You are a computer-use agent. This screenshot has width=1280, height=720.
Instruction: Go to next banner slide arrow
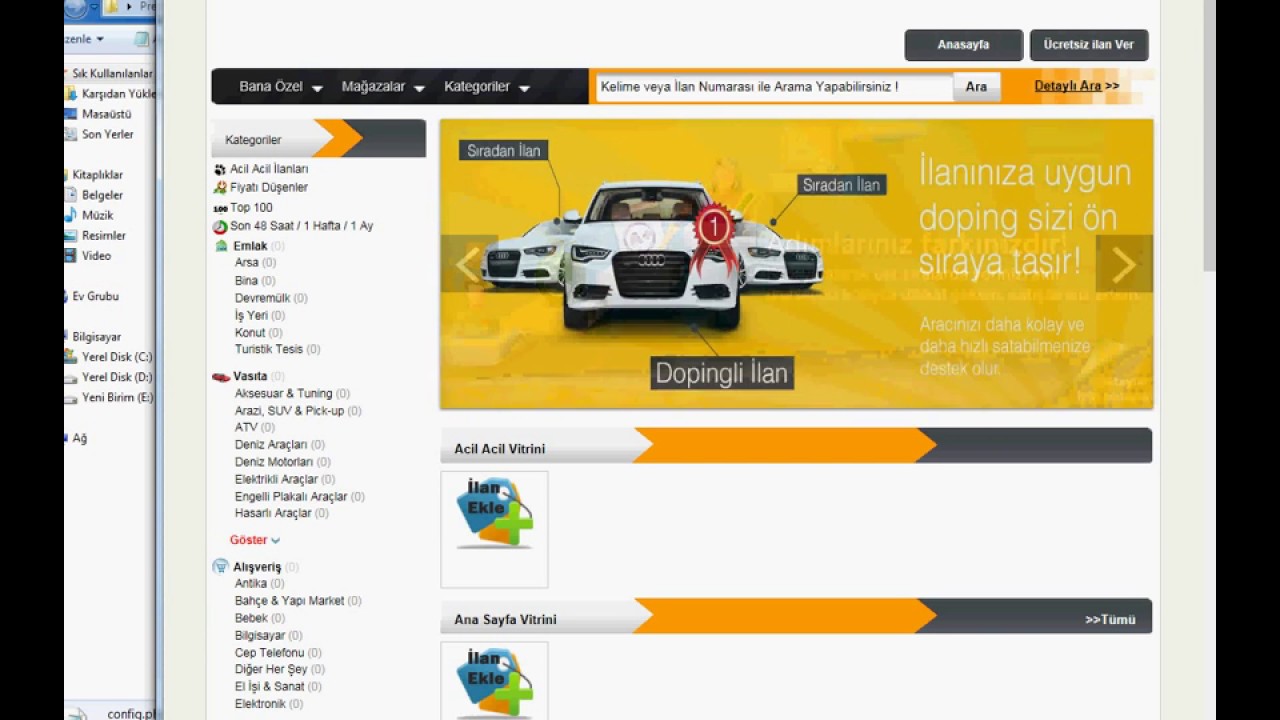(1124, 264)
